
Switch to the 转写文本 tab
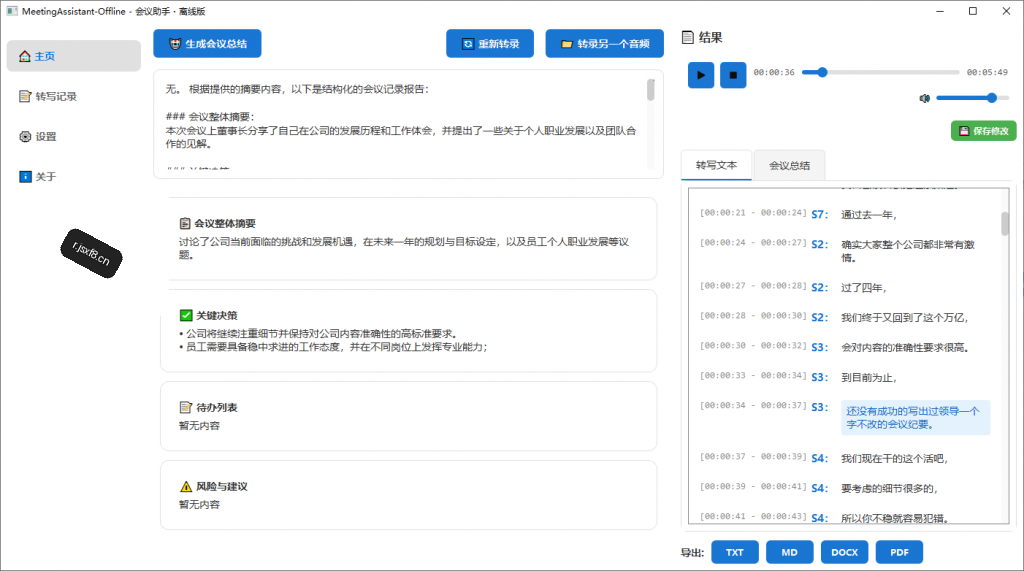(716, 165)
